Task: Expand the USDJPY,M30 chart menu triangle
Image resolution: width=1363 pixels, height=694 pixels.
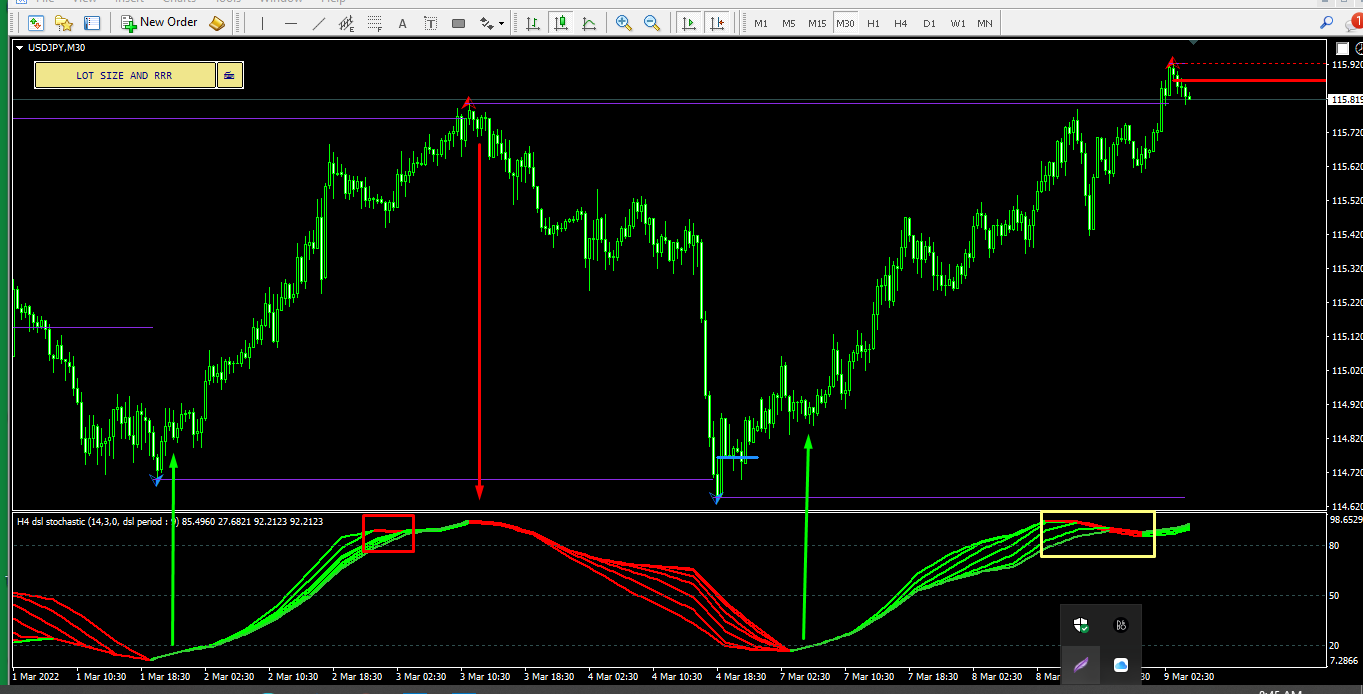Action: click(x=20, y=47)
